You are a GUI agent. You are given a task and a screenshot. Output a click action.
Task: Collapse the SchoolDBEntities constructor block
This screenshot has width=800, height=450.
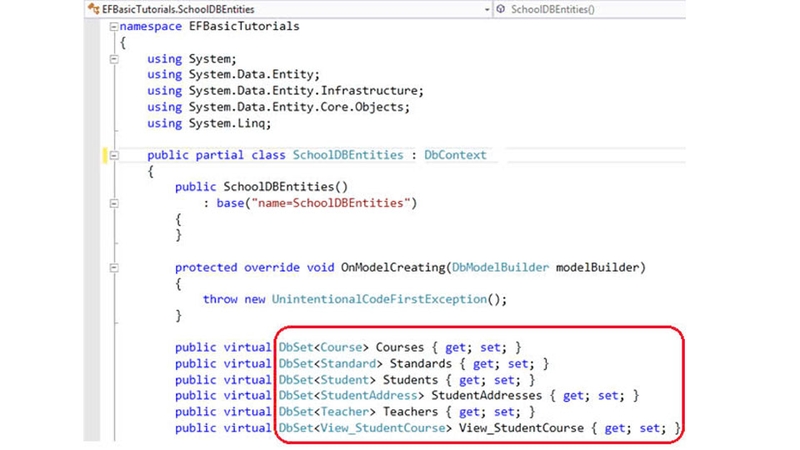[114, 204]
